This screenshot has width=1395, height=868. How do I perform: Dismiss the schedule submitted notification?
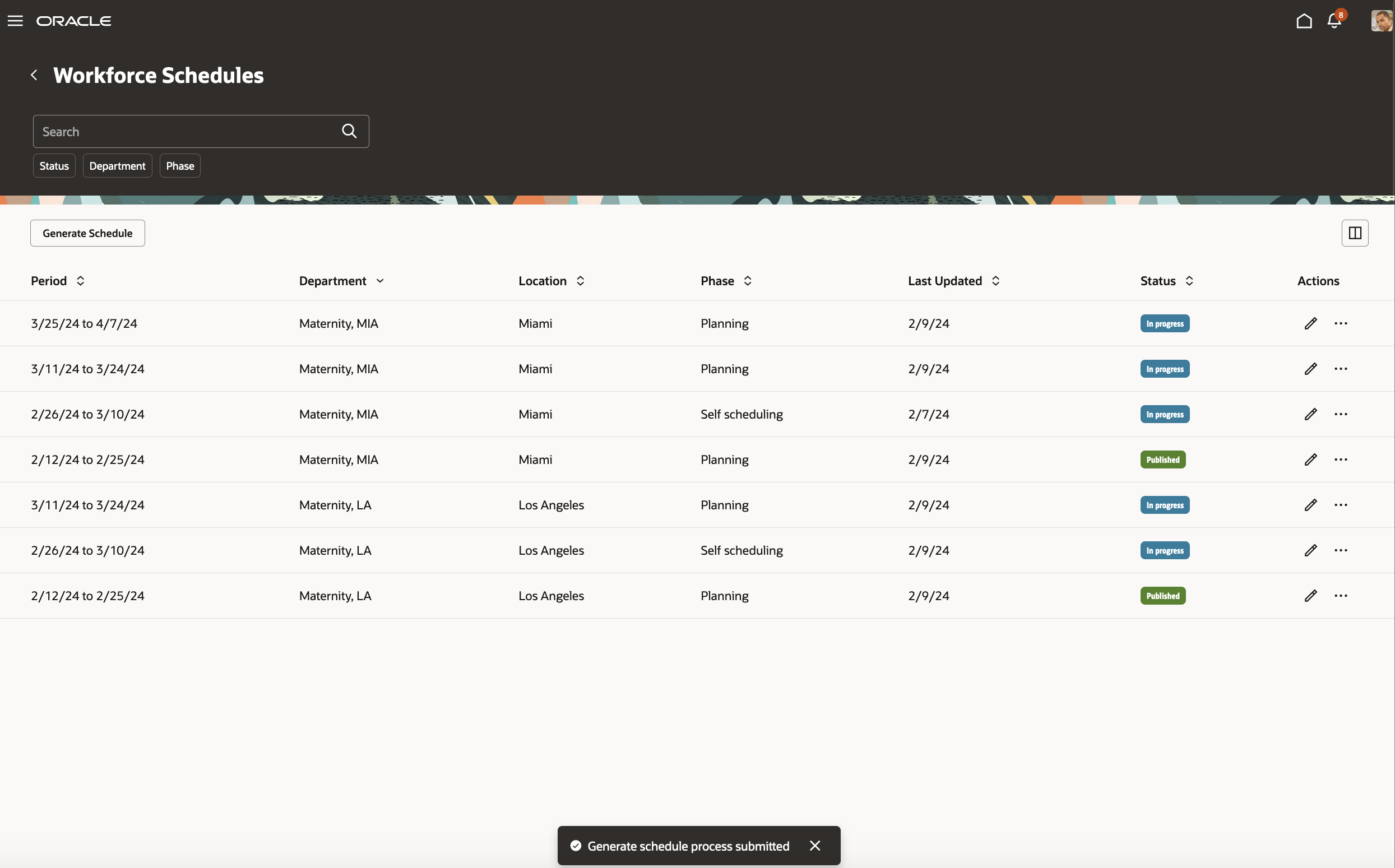click(814, 846)
